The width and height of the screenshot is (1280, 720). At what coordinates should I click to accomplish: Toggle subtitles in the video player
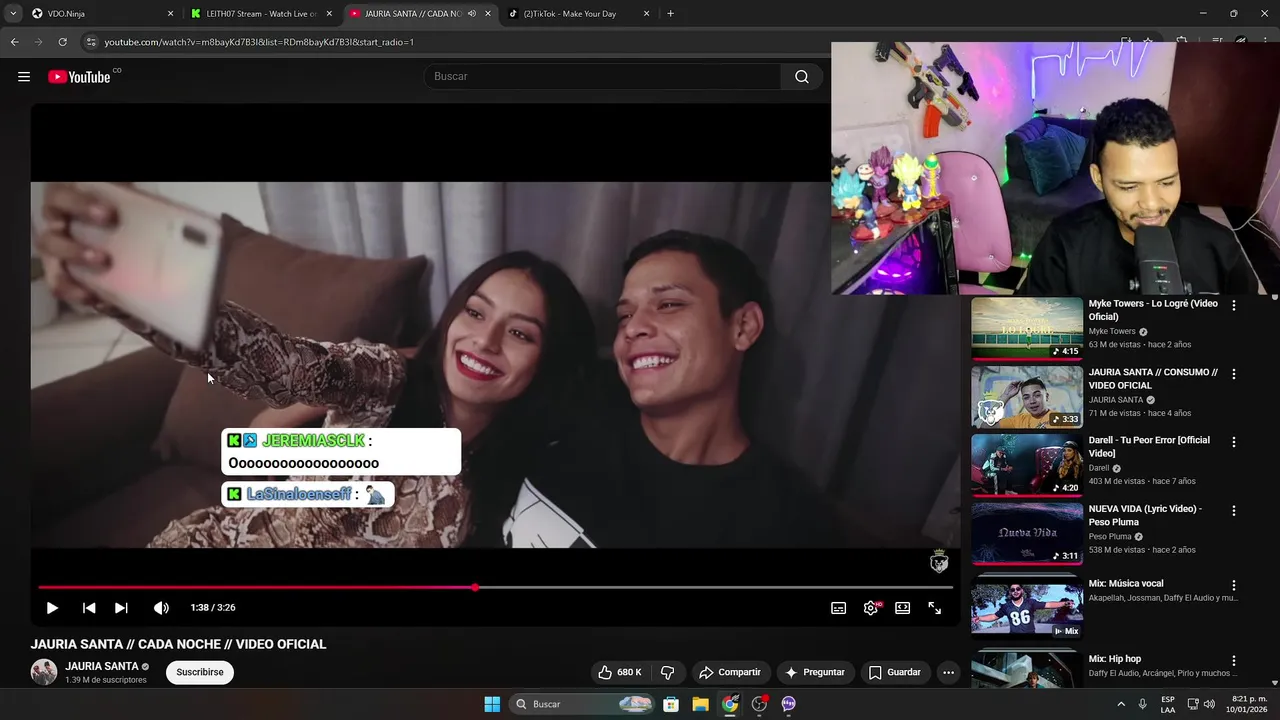click(839, 608)
